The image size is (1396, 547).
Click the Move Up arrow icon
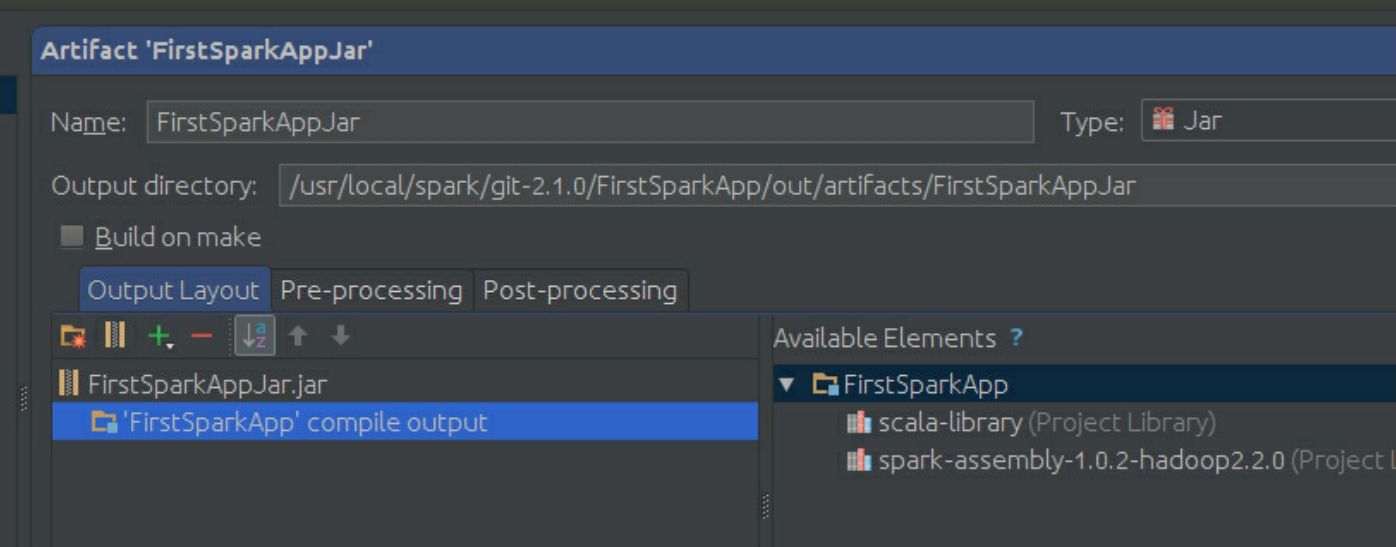tap(298, 337)
